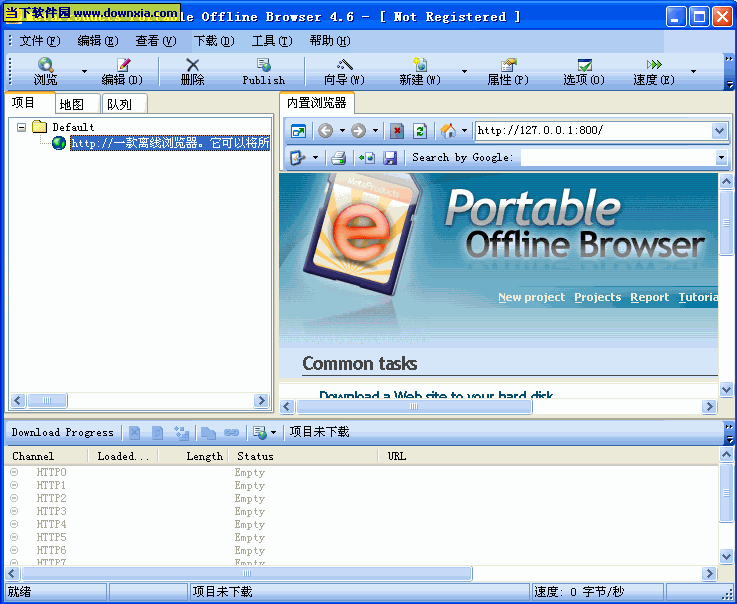This screenshot has height=604, width=737.
Task: Select the 内置浏览器 tab
Action: [317, 103]
